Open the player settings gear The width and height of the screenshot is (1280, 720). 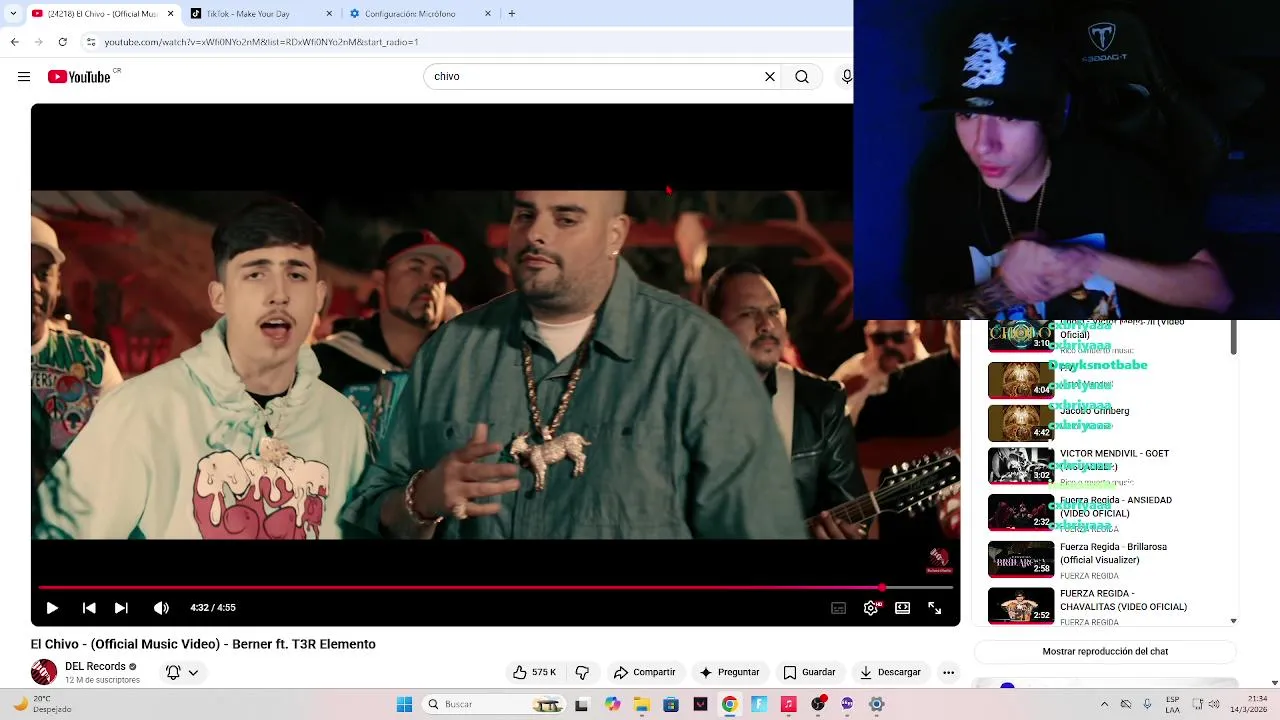click(871, 608)
